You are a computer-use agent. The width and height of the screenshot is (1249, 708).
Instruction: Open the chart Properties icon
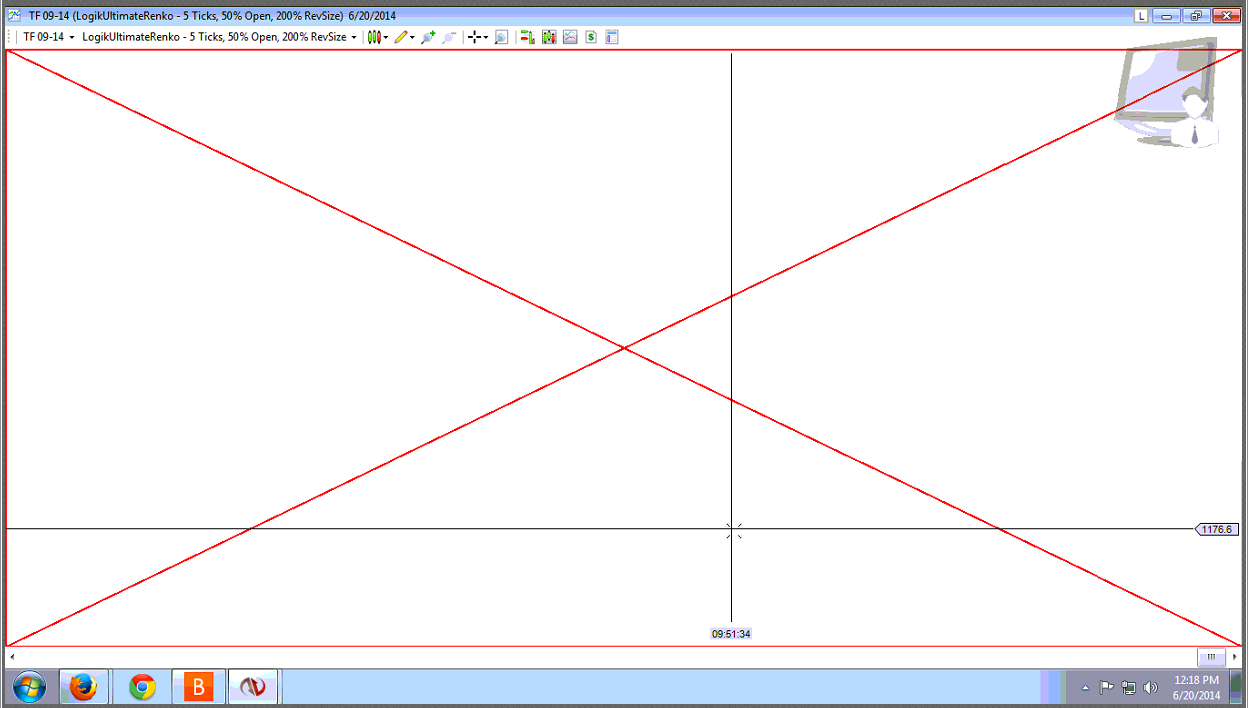pos(612,37)
